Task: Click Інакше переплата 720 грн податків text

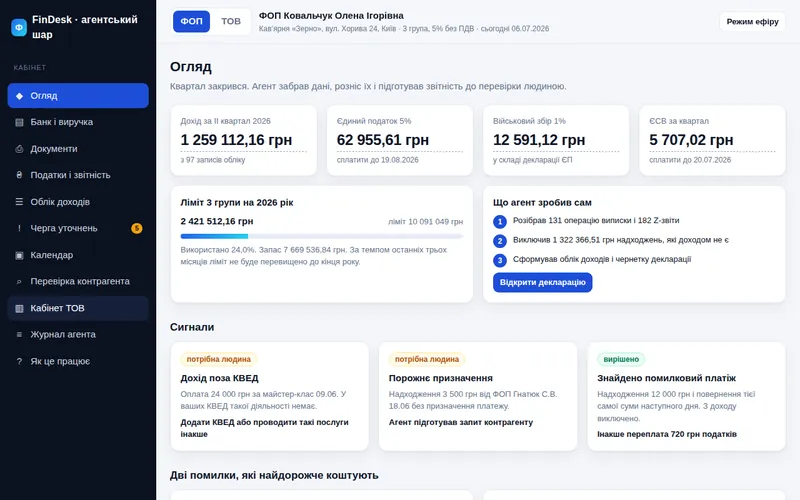Action: (667, 434)
